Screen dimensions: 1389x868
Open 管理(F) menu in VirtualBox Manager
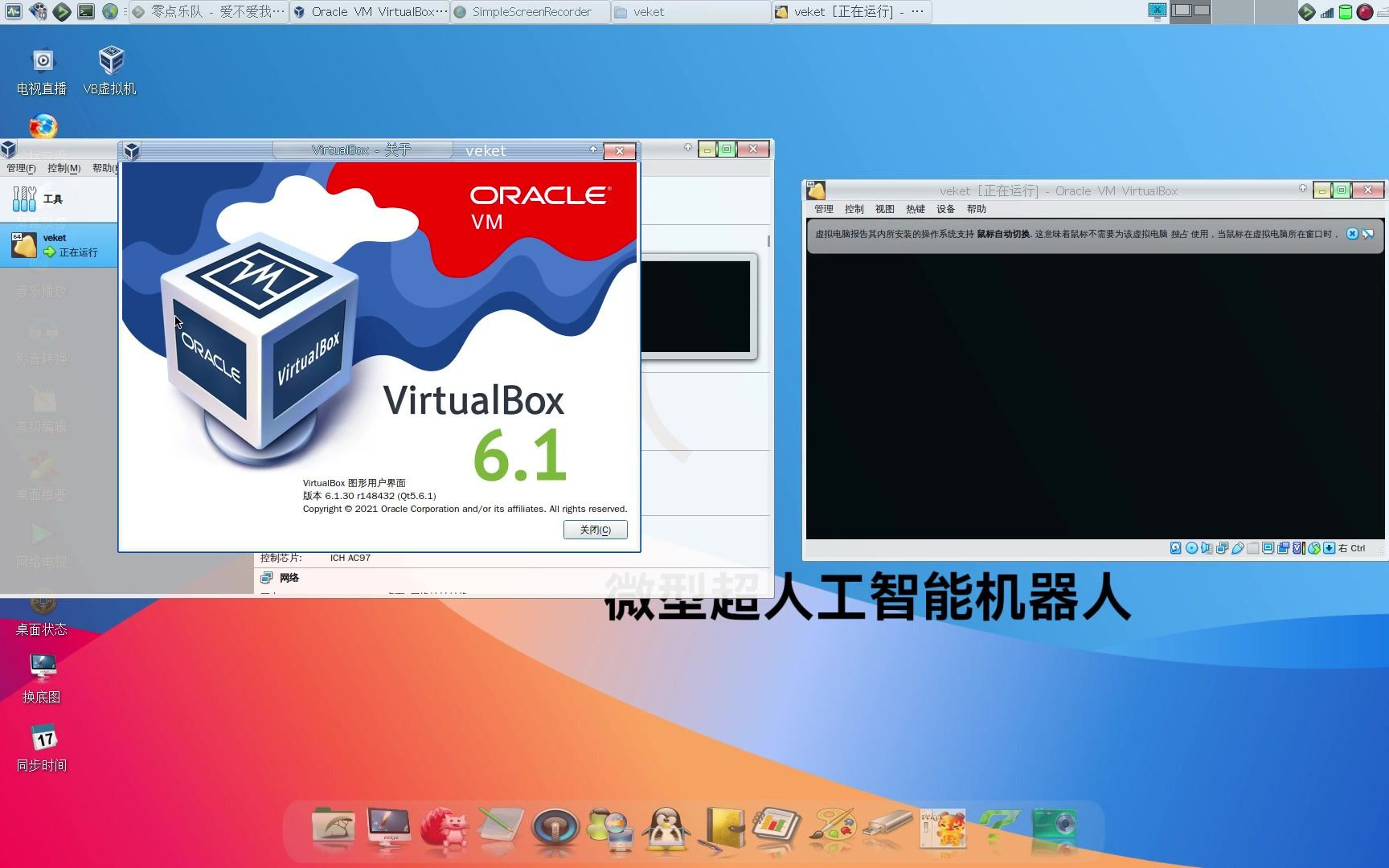[21, 168]
